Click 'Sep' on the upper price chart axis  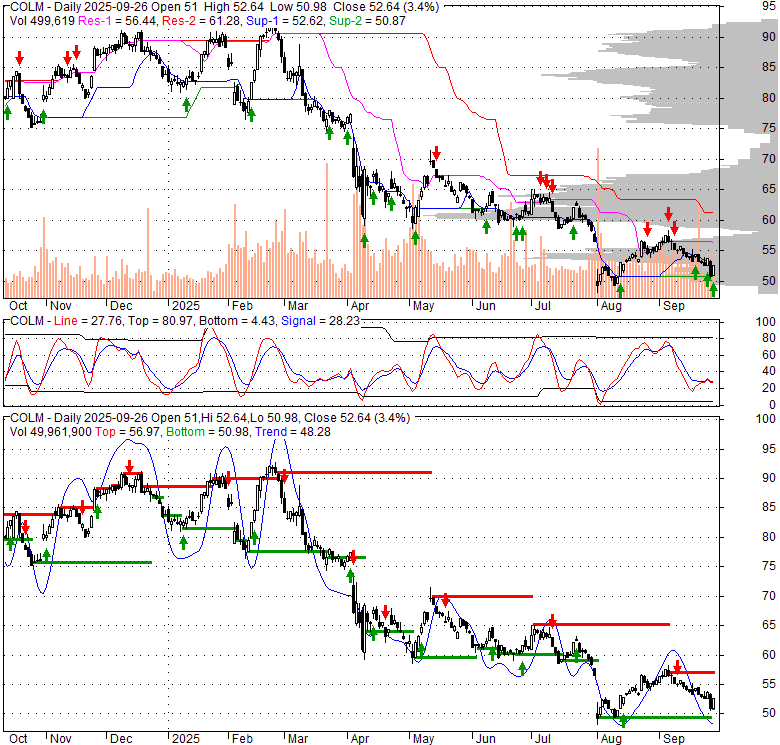674,306
